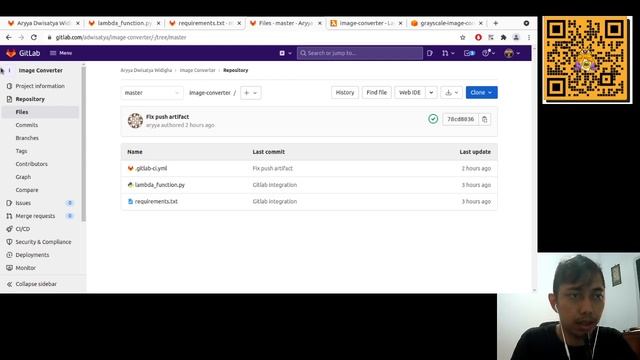Open the create new plus dropdown in header
This screenshot has height=360, width=640.
click(285, 53)
